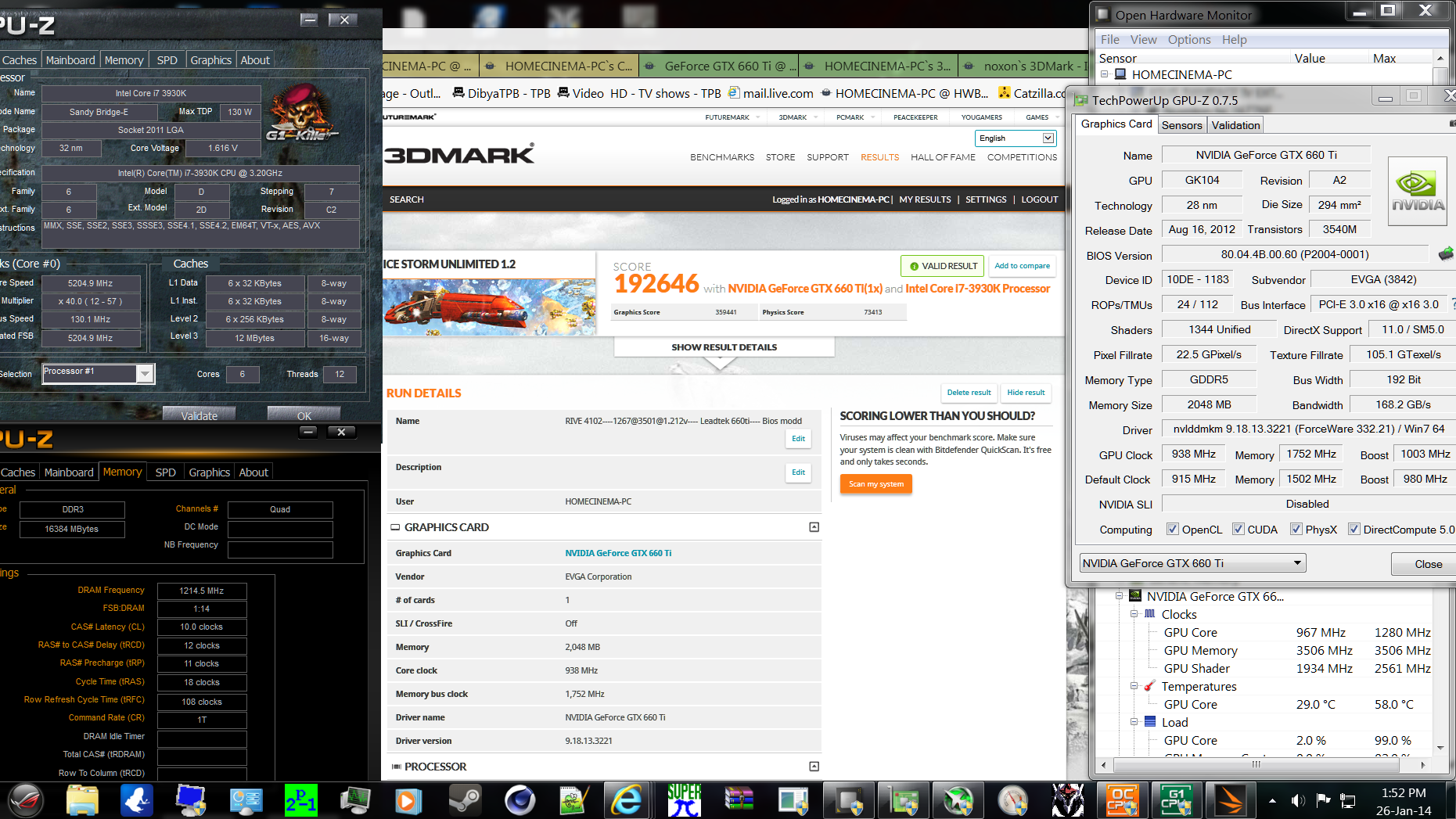The image size is (1456, 819).
Task: Click the GPU-Z BIOS save chip icon
Action: 1446,253
